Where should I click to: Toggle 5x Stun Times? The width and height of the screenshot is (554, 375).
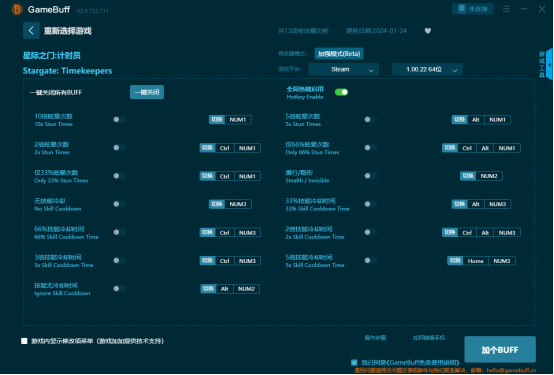[371, 119]
